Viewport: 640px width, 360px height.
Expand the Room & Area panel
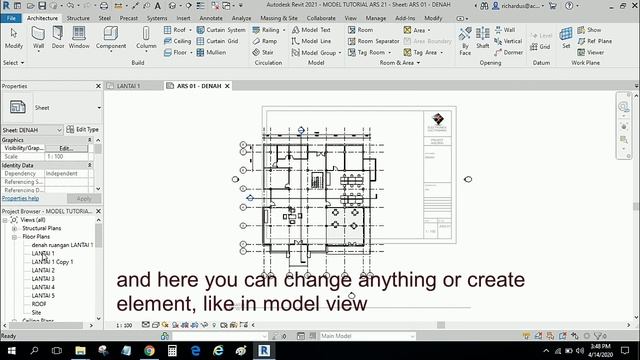400,63
